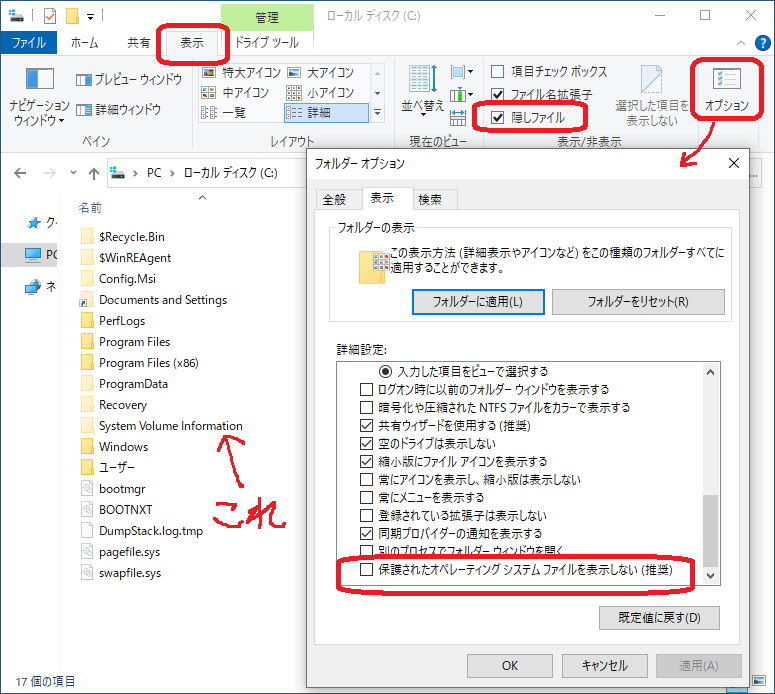The width and height of the screenshot is (775, 694).
Task: Choose Extra large icons (特大アイコン) layout
Action: point(241,73)
